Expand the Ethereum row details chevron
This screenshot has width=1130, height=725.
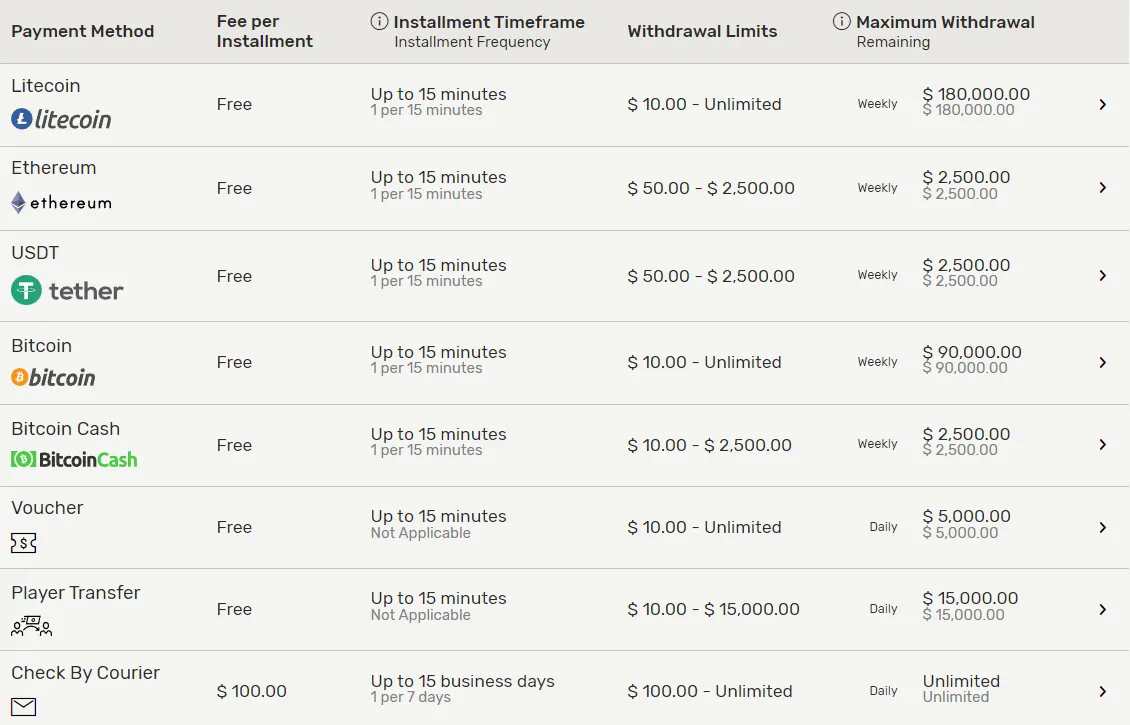(x=1103, y=187)
